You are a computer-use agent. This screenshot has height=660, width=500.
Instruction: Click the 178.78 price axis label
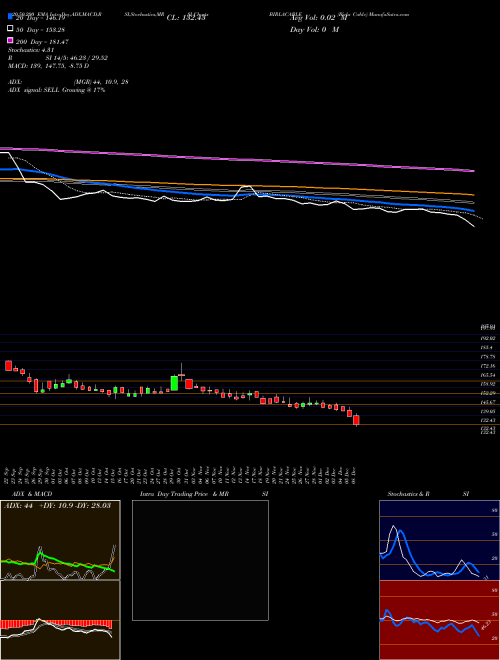pyautogui.click(x=487, y=357)
